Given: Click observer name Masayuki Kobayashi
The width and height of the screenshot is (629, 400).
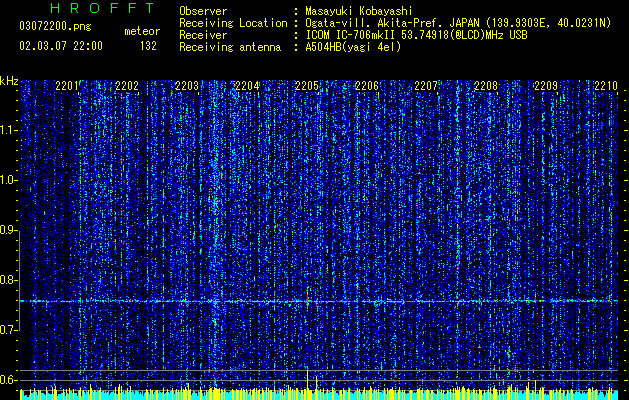Looking at the screenshot, I should click(359, 11).
